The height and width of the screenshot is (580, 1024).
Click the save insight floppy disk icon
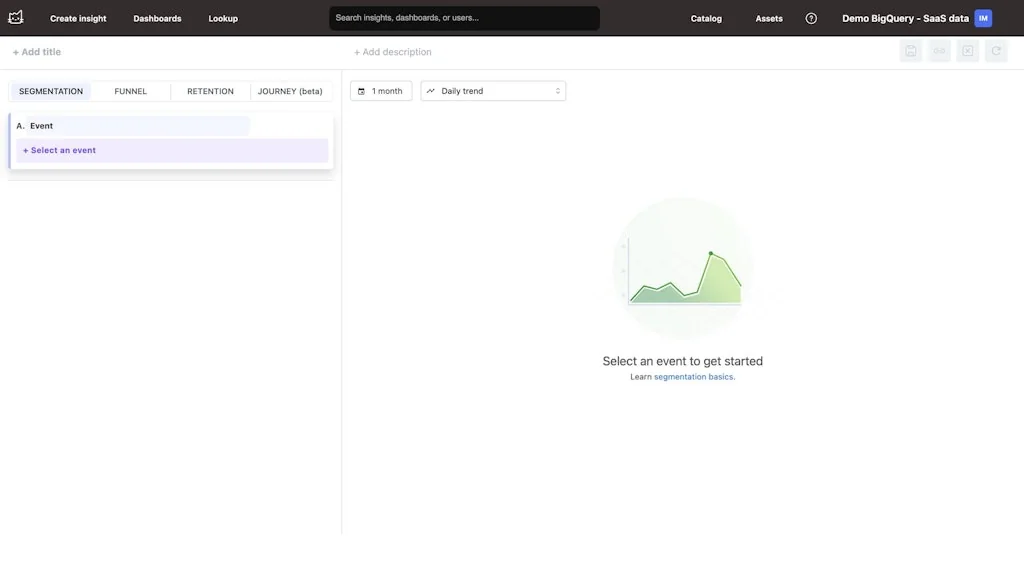point(910,51)
